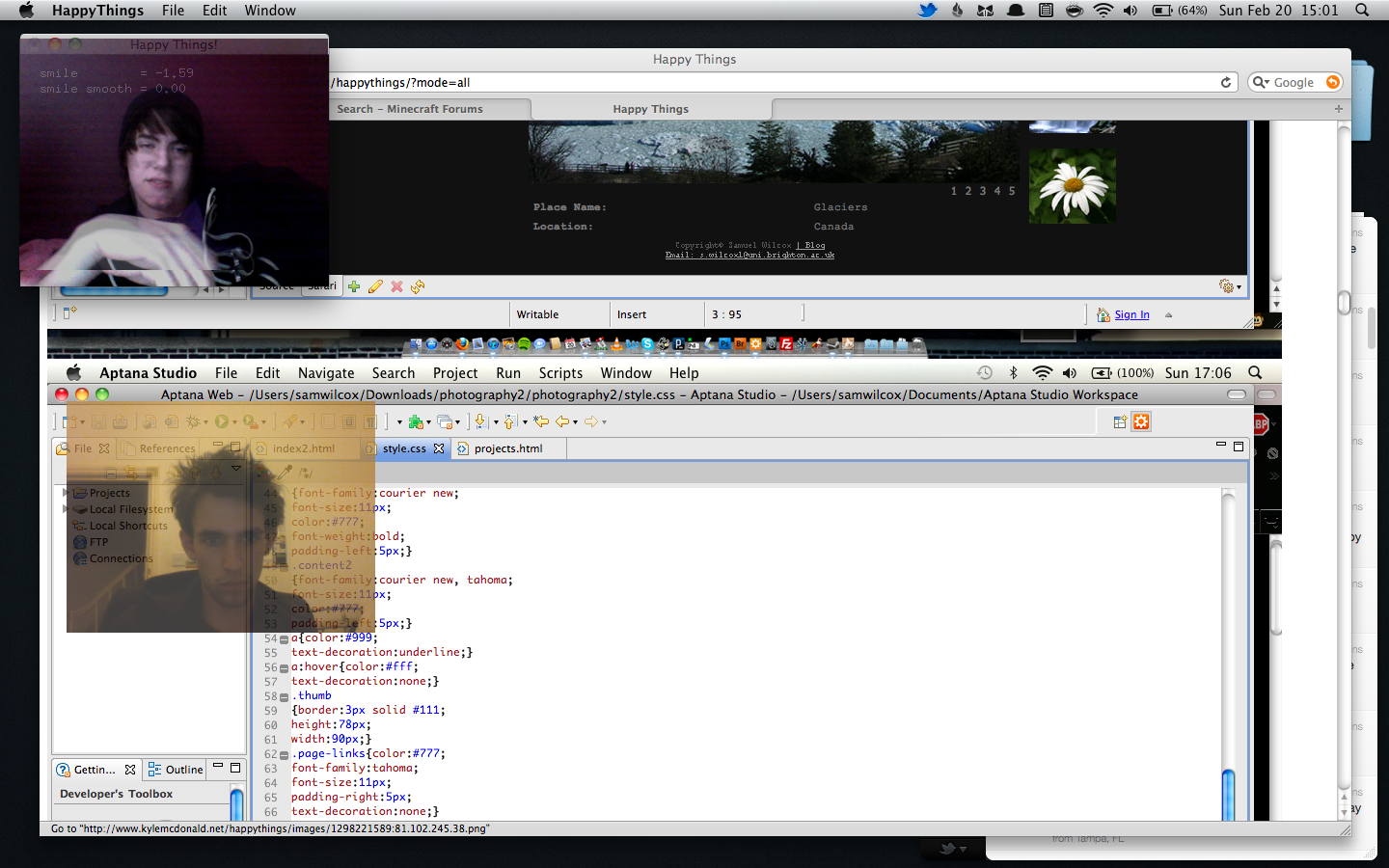Click the Sign In link
Image resolution: width=1389 pixels, height=868 pixels.
[1131, 314]
